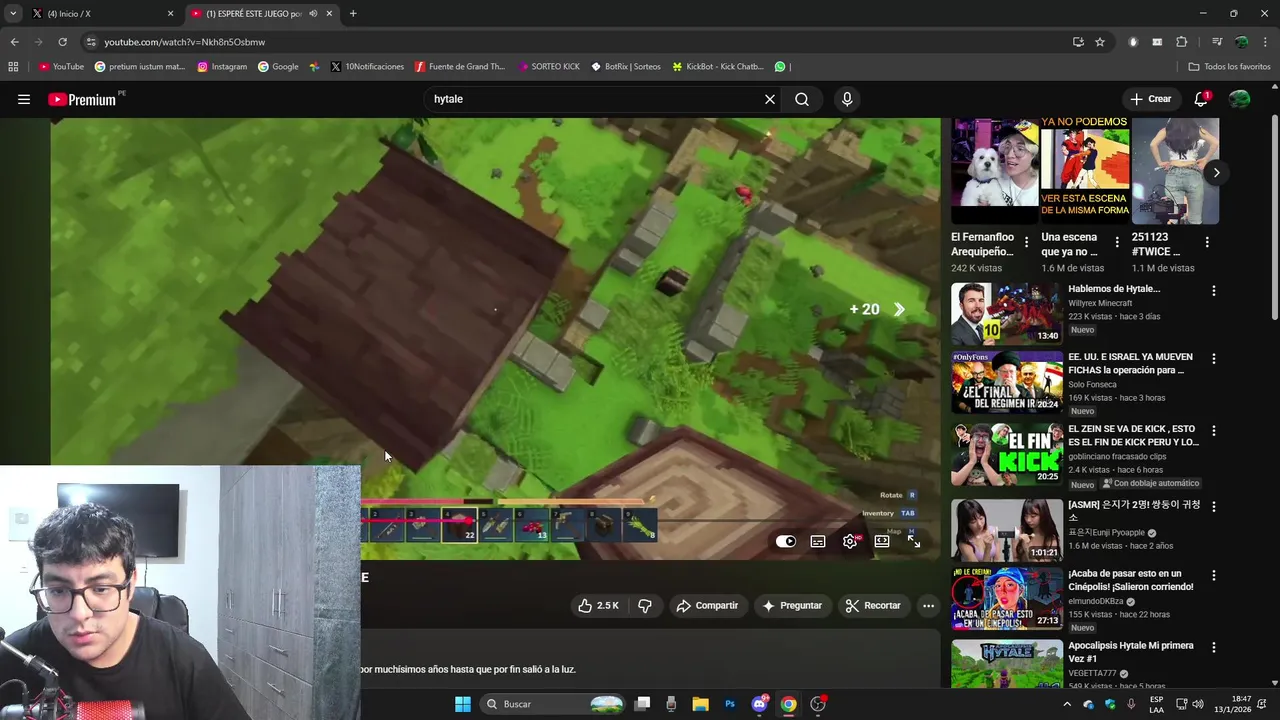Open the 10Notificaciones bookmark
The image size is (1280, 720).
367,67
